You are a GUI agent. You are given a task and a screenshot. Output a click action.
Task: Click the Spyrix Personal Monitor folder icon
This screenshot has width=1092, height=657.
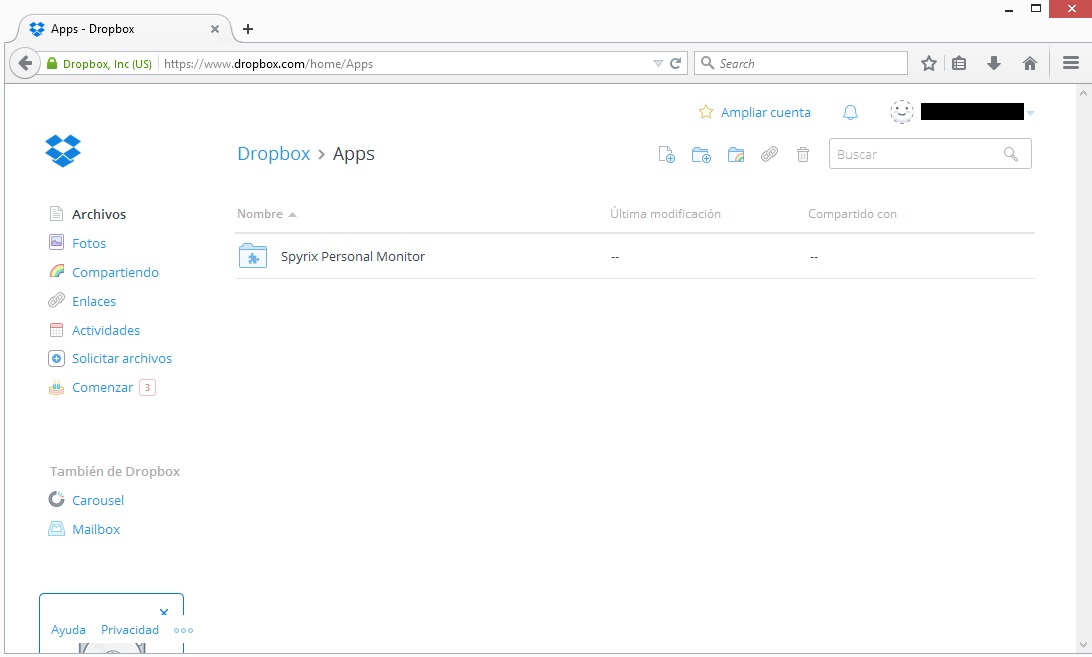click(x=253, y=256)
